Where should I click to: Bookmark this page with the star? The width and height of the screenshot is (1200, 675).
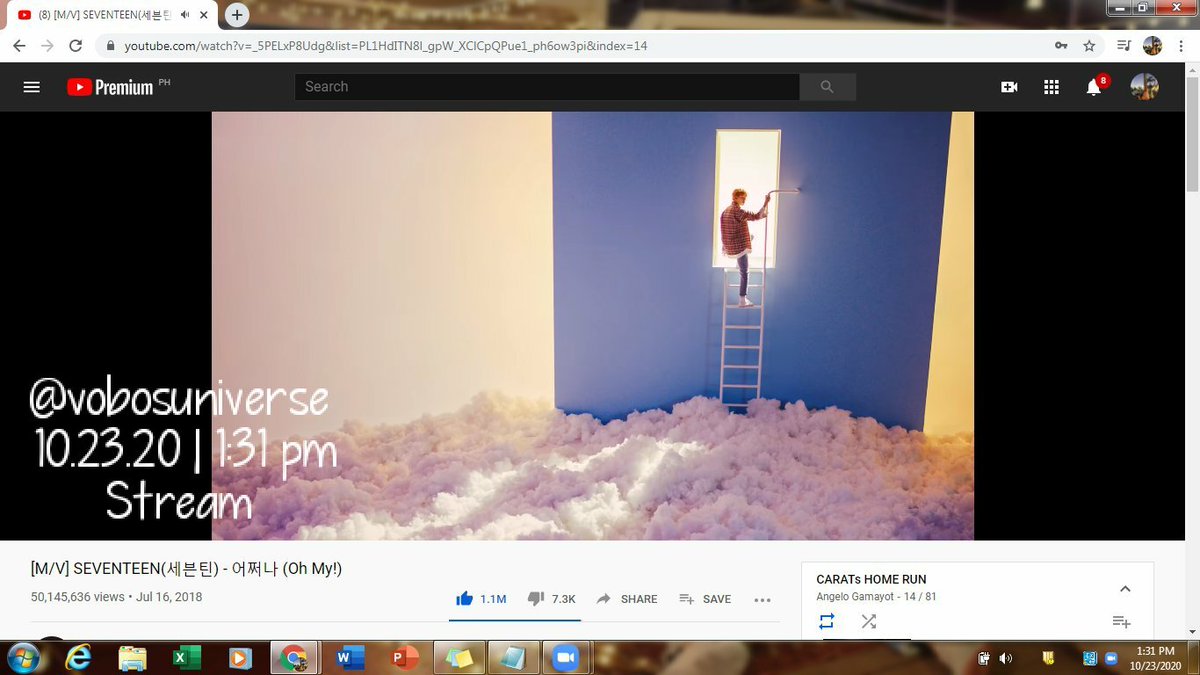tap(1089, 46)
